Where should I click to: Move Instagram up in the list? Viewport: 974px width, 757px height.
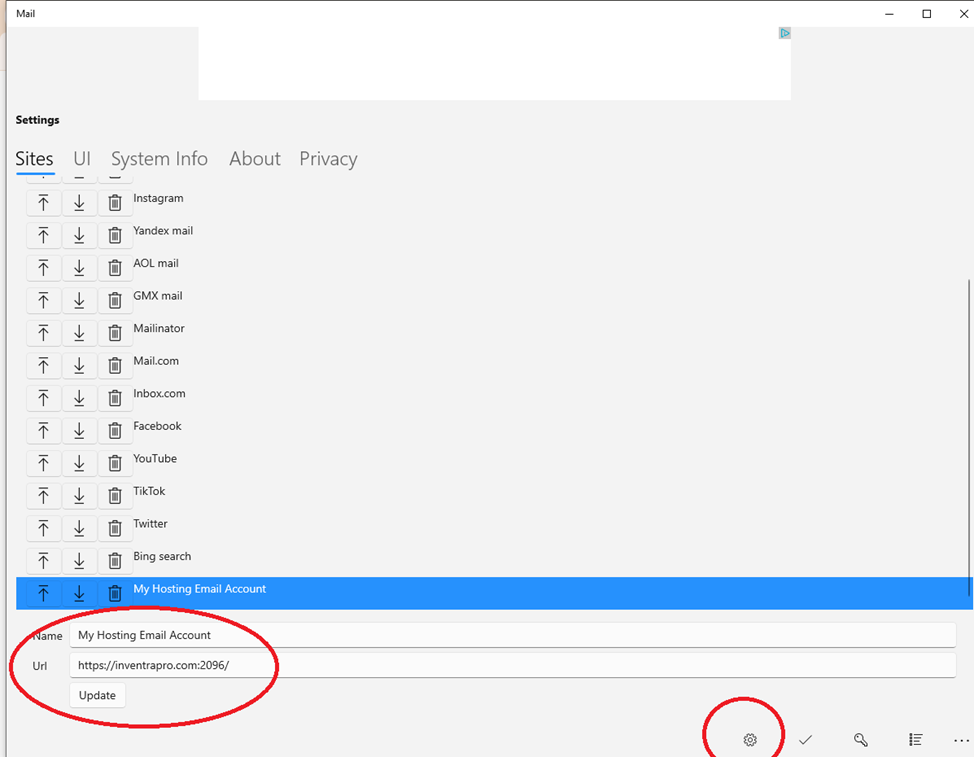point(43,203)
